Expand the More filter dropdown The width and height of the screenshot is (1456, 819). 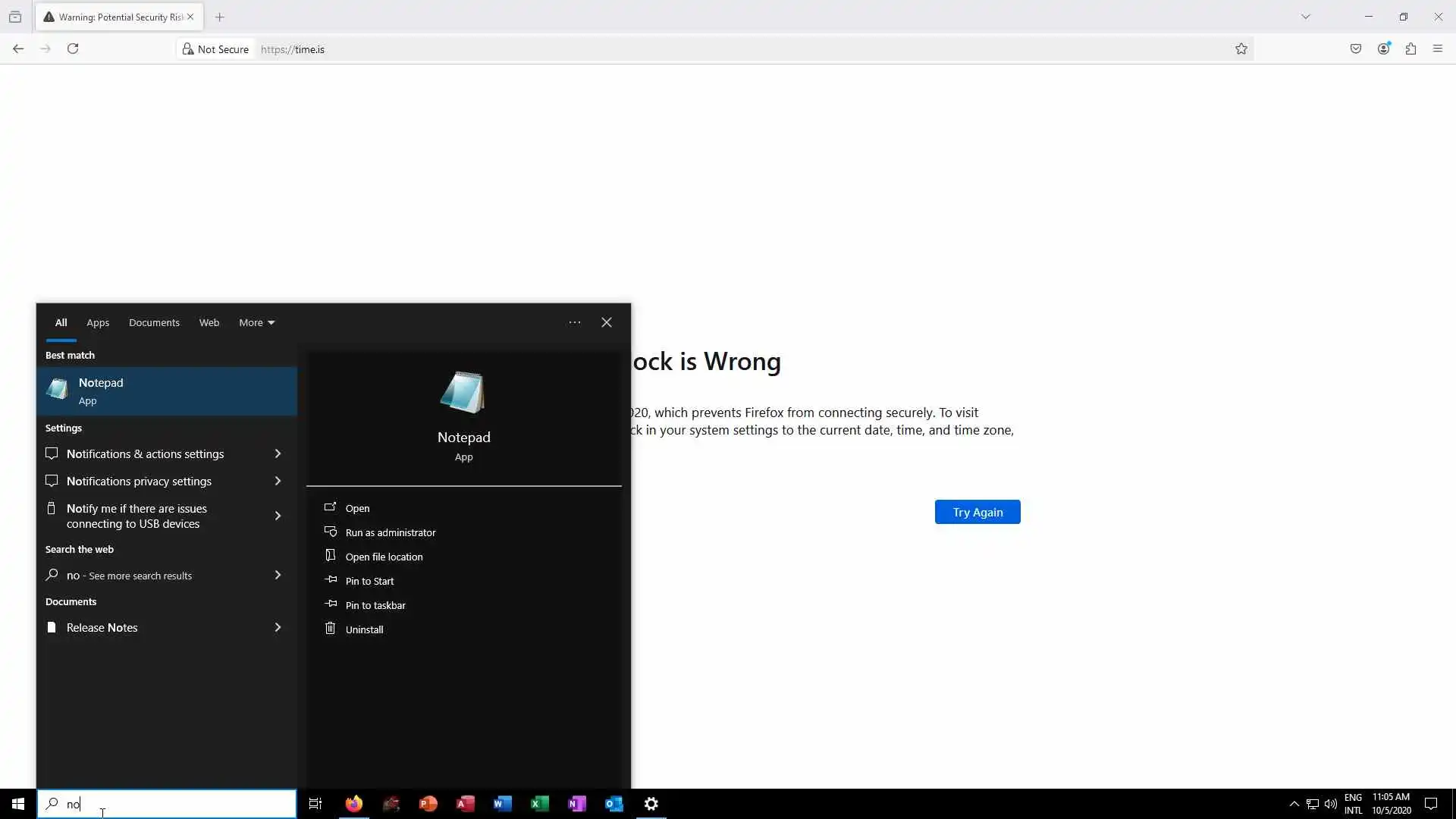pyautogui.click(x=256, y=323)
